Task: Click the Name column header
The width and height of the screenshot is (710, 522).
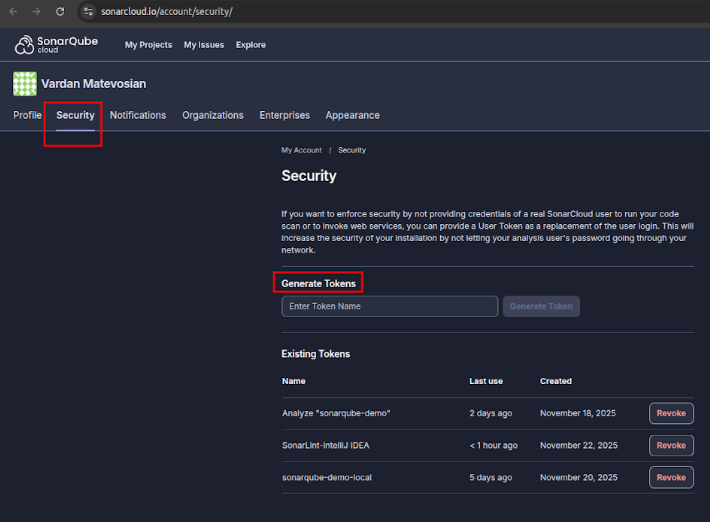Action: point(293,381)
